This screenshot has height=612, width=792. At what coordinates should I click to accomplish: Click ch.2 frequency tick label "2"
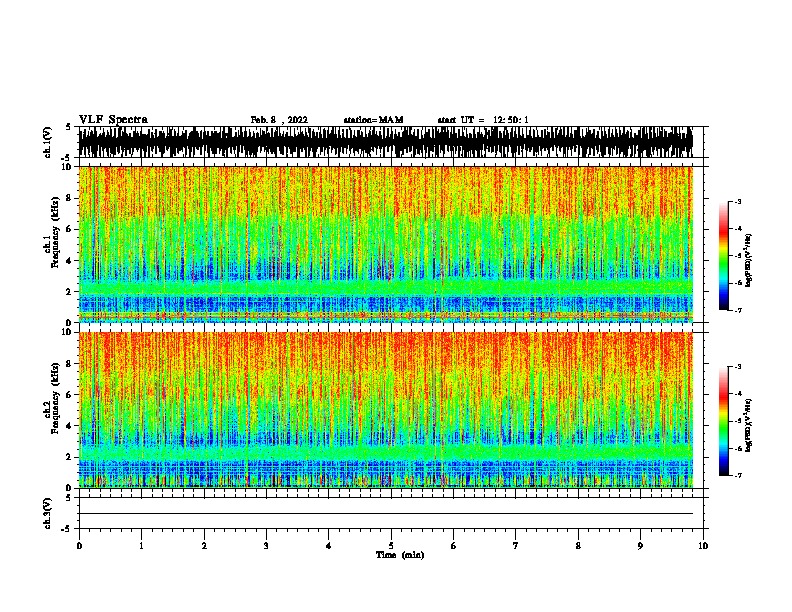pyautogui.click(x=70, y=457)
